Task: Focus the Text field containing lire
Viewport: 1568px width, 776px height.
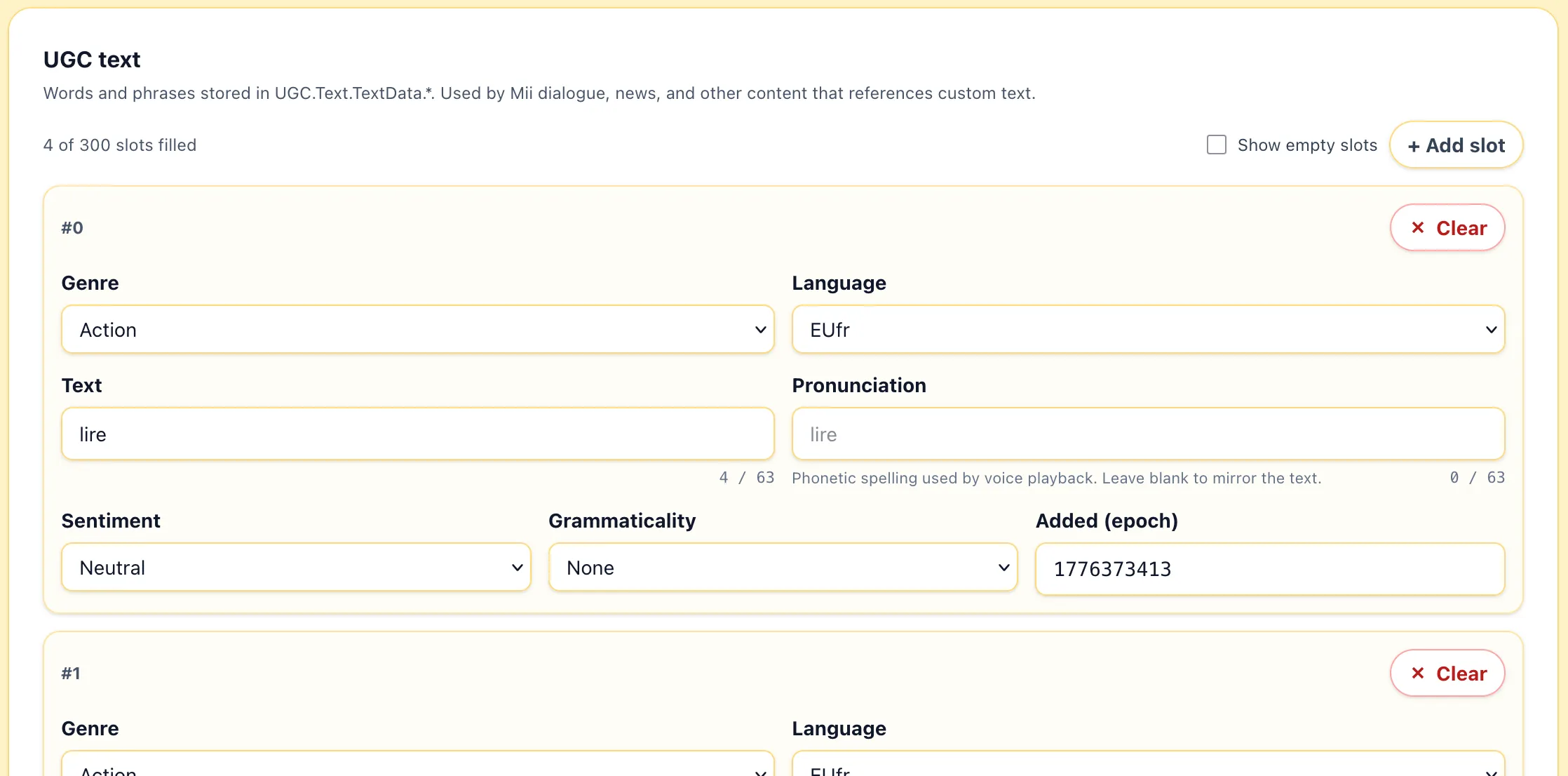Action: tap(418, 434)
